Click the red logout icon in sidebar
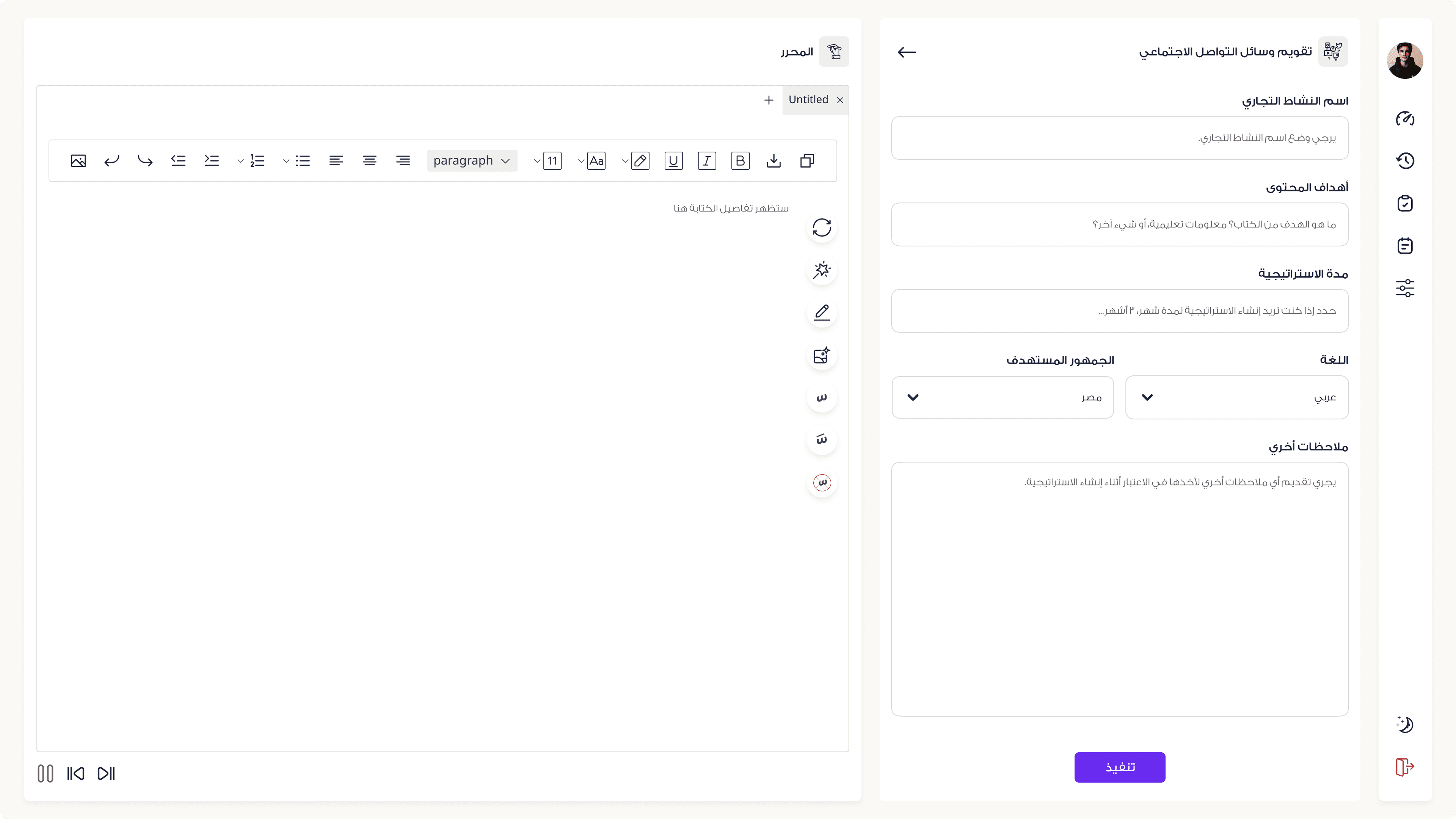The image size is (1456, 819). click(1405, 767)
